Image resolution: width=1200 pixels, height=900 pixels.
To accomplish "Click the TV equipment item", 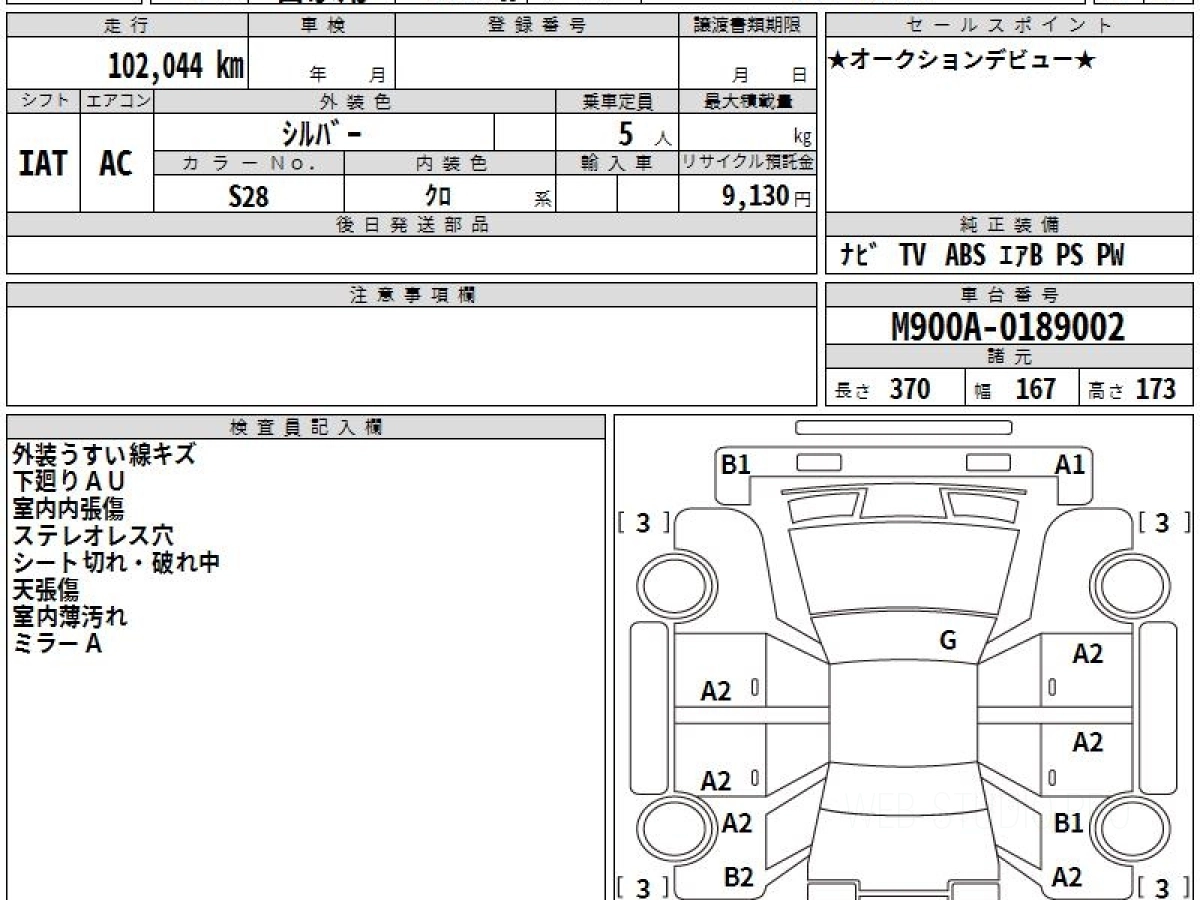I will point(912,256).
